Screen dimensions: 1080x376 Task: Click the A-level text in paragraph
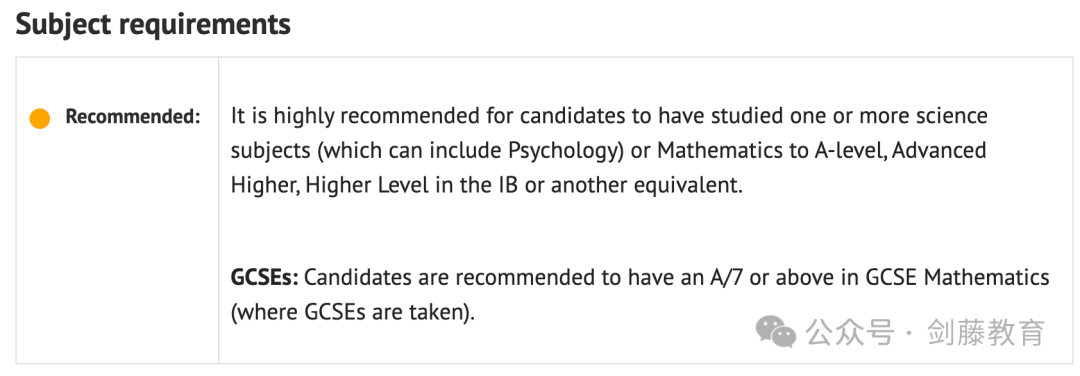pos(847,151)
